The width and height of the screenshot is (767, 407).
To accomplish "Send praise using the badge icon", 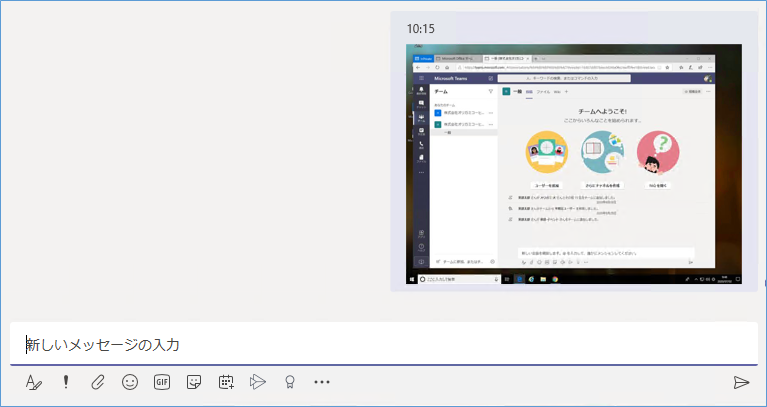I will click(289, 381).
